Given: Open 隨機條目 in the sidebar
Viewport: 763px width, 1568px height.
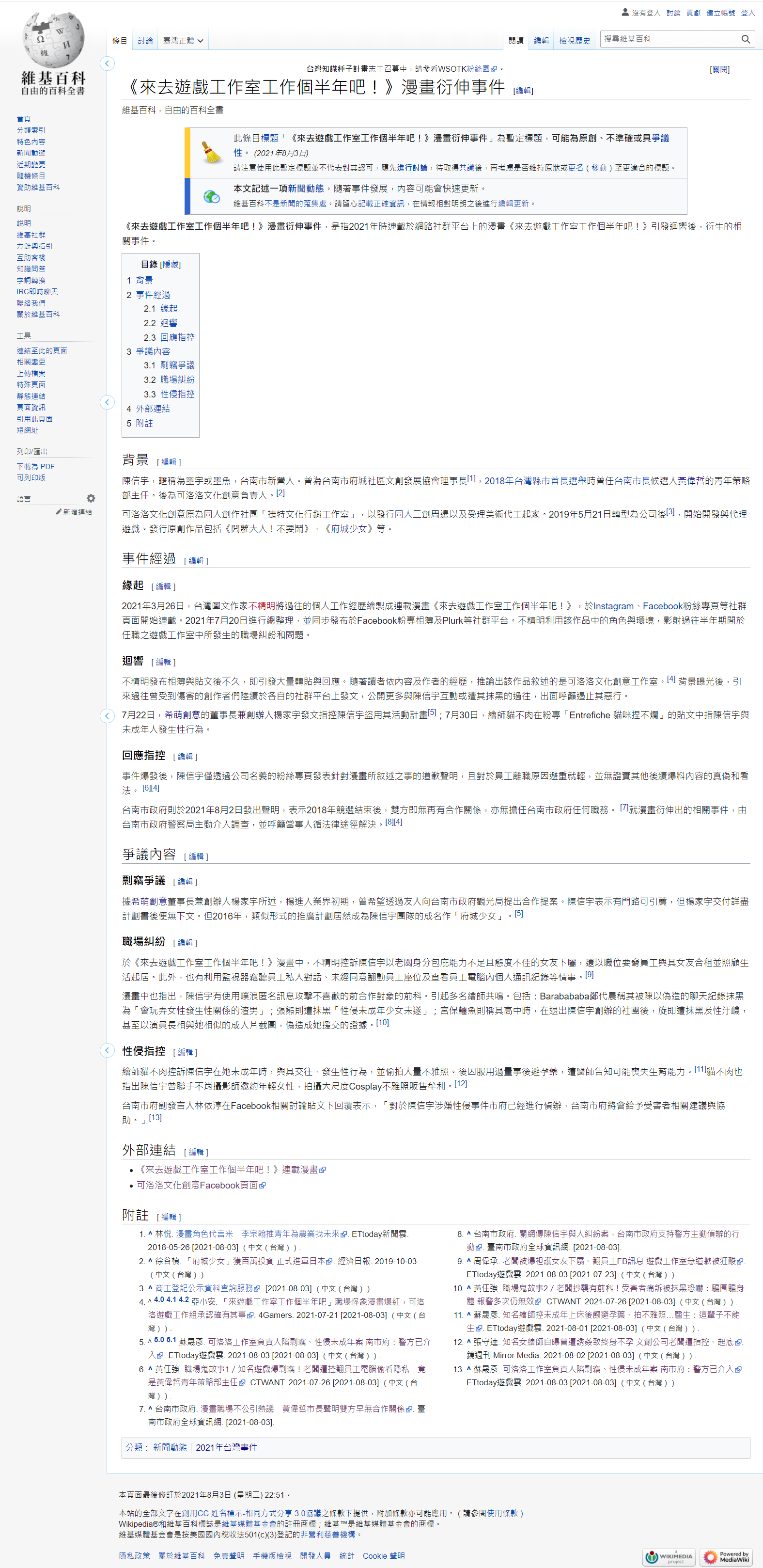Looking at the screenshot, I should [x=31, y=176].
